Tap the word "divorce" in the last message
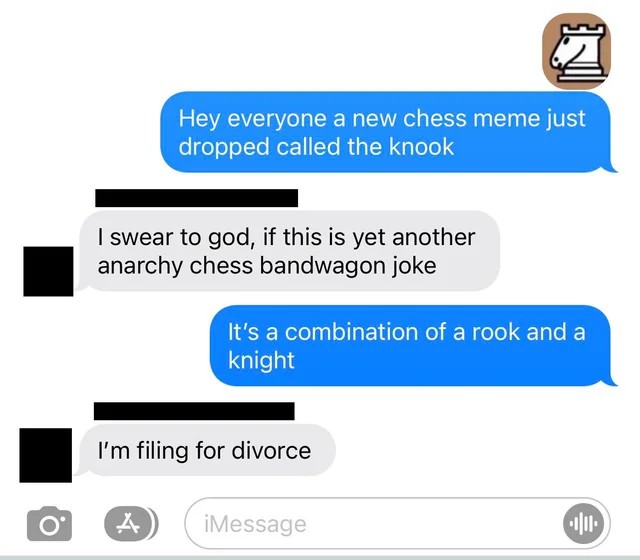This screenshot has height=559, width=640. click(271, 450)
